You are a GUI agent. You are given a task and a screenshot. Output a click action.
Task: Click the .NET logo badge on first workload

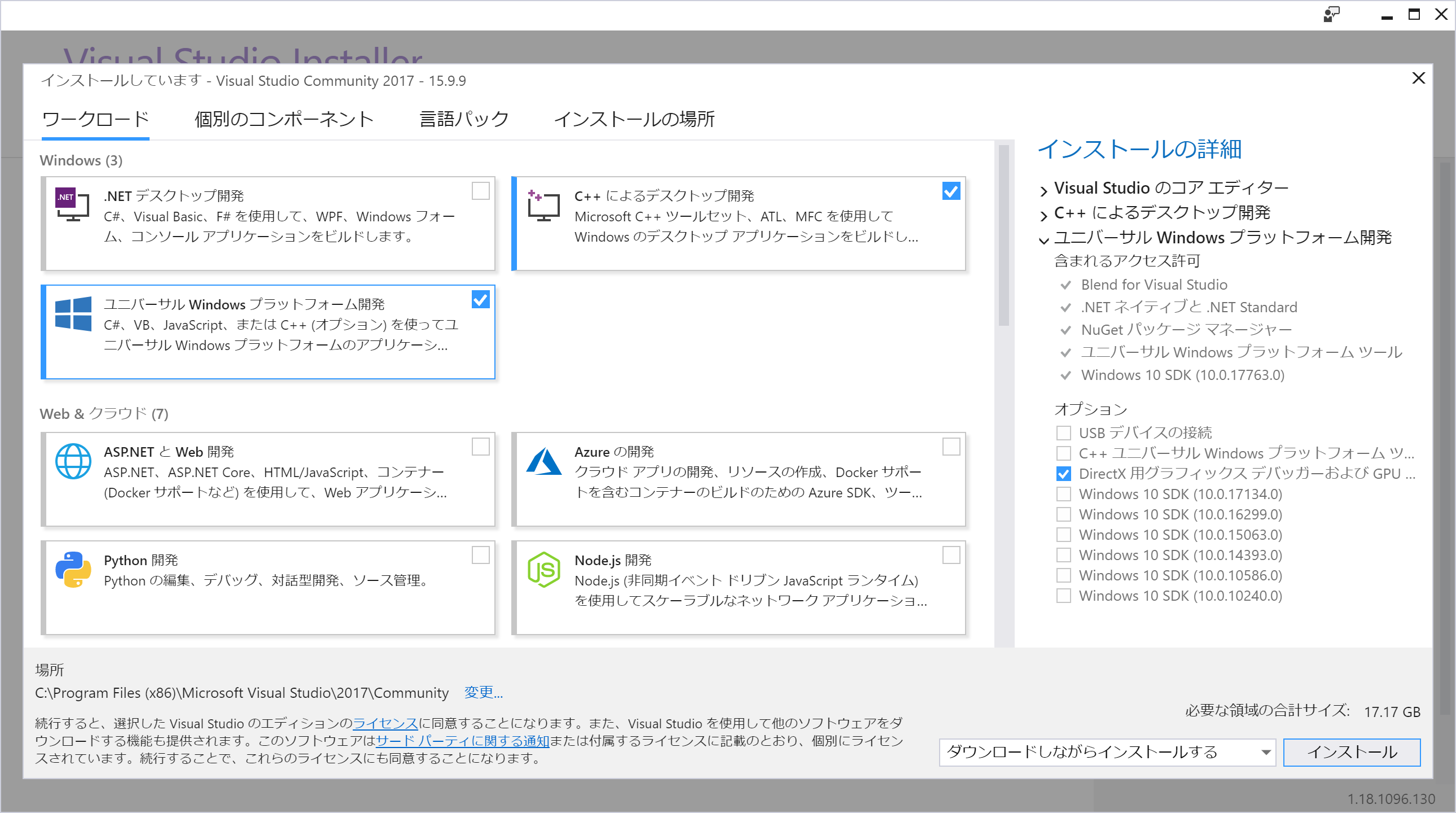click(65, 196)
